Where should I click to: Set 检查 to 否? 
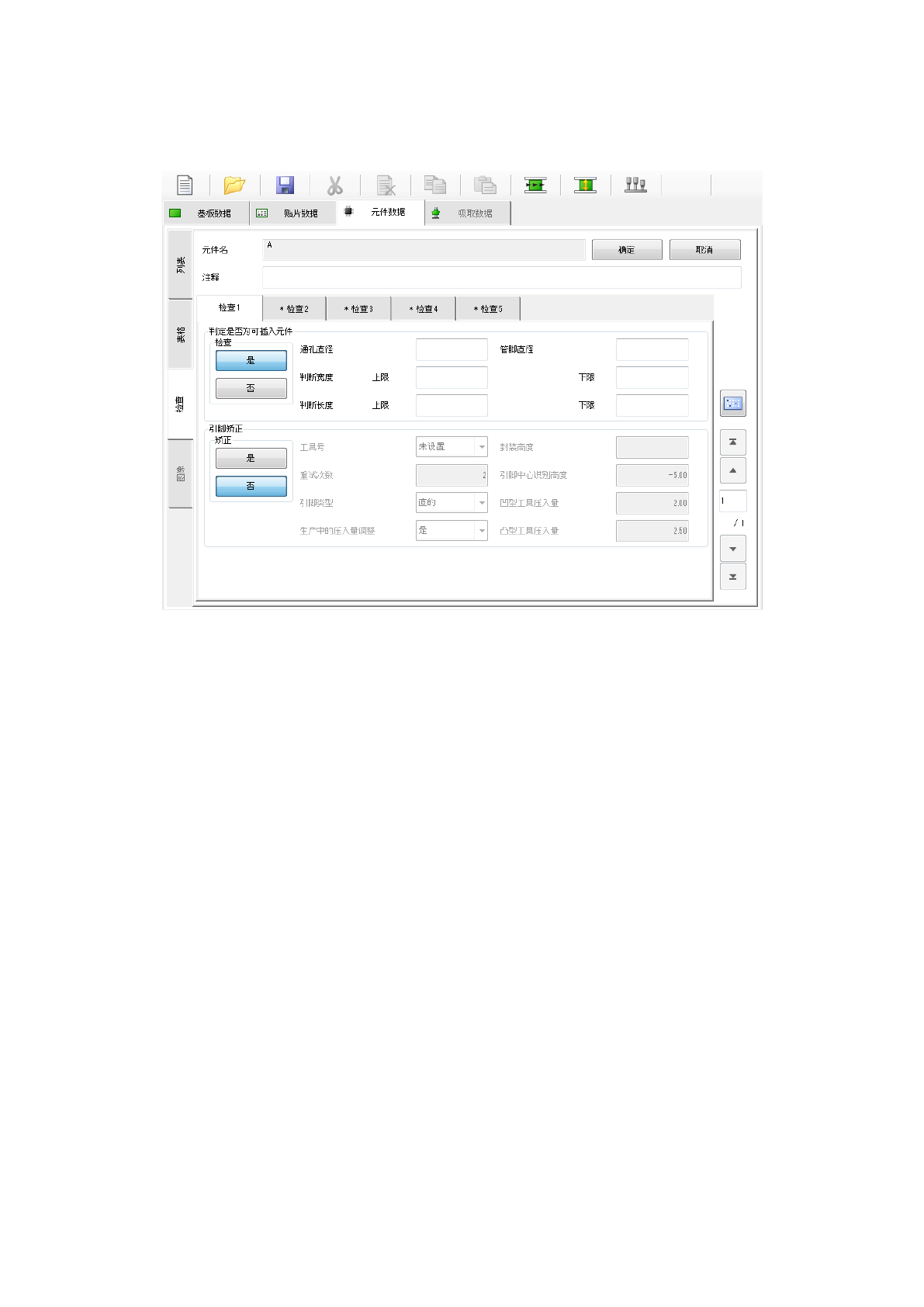(x=251, y=388)
